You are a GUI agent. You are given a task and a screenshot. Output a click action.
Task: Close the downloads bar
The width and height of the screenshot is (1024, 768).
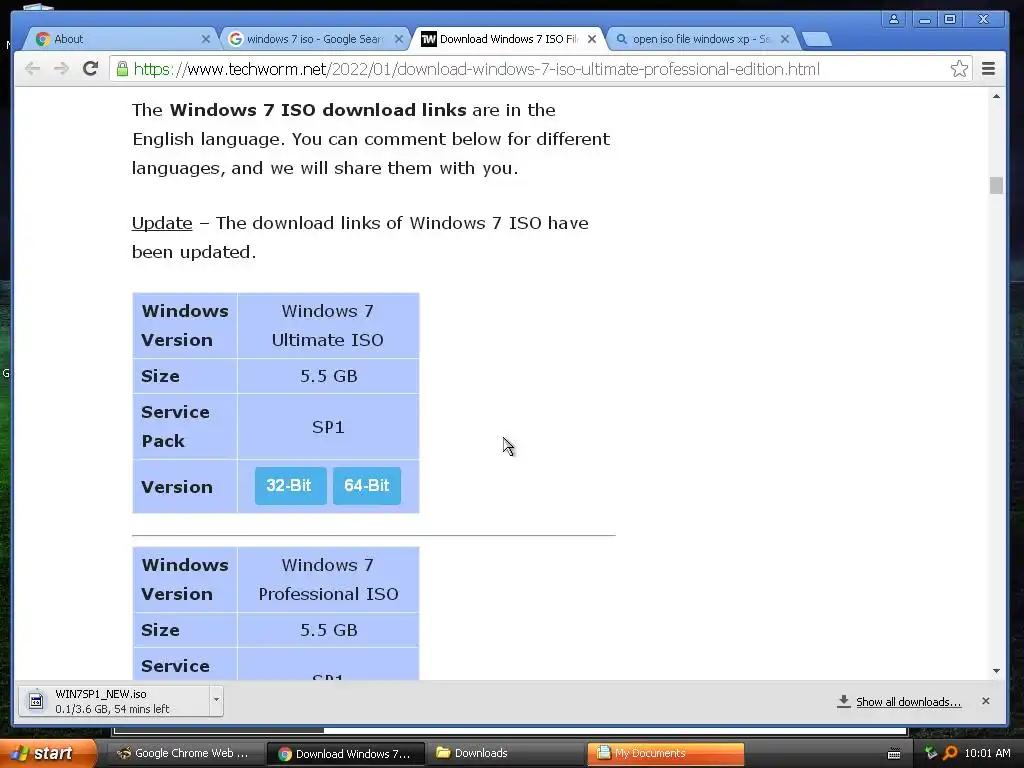985,701
